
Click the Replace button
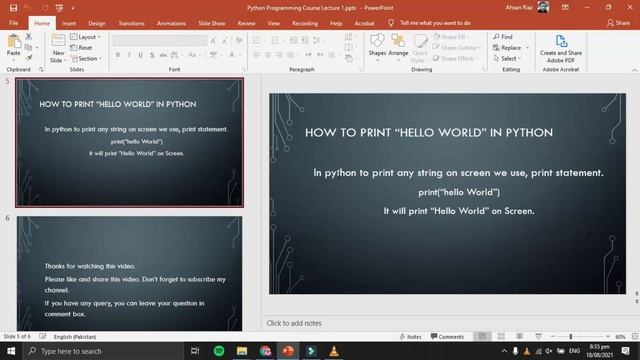(507, 48)
